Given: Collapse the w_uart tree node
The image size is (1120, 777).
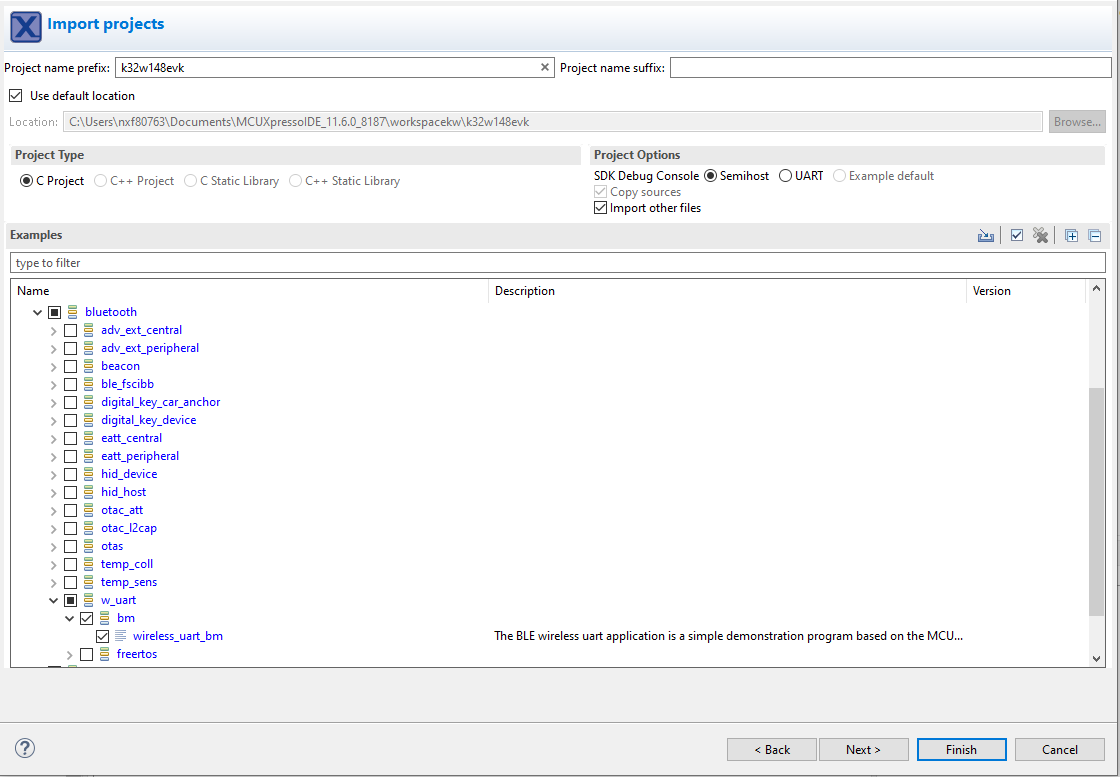Looking at the screenshot, I should click(53, 600).
